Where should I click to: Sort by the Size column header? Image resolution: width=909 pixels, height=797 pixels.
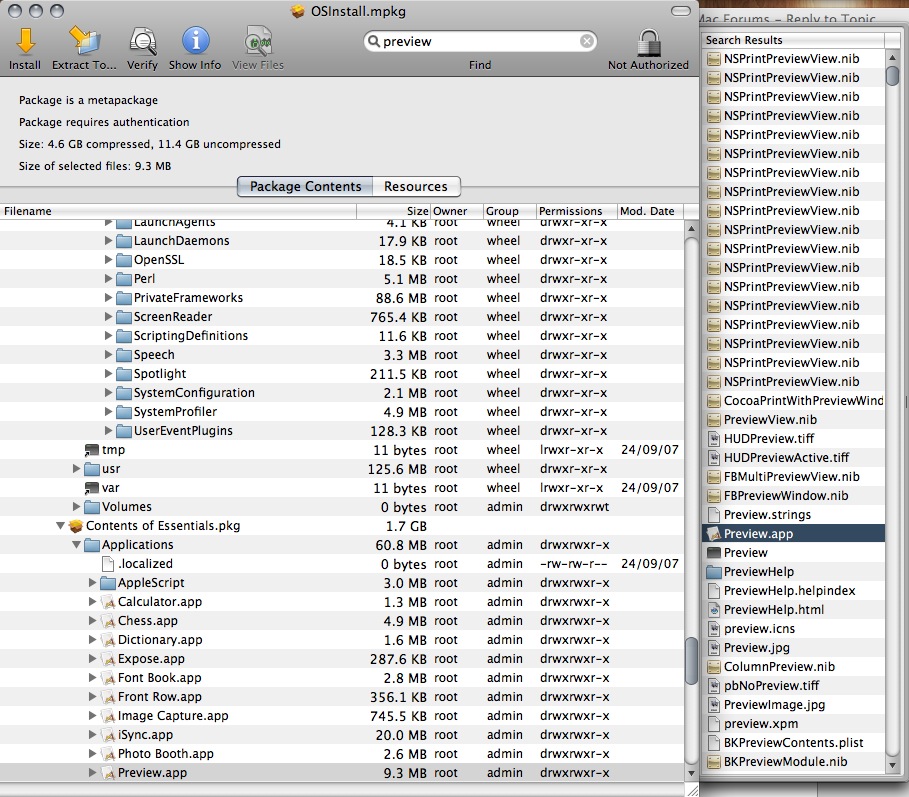point(393,211)
